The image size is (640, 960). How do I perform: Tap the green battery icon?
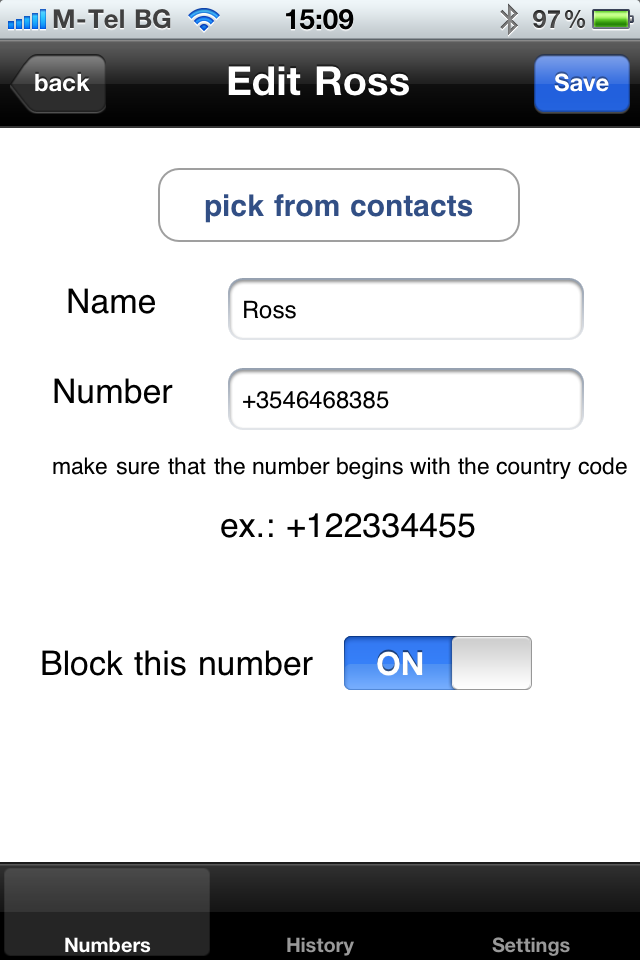coord(612,20)
